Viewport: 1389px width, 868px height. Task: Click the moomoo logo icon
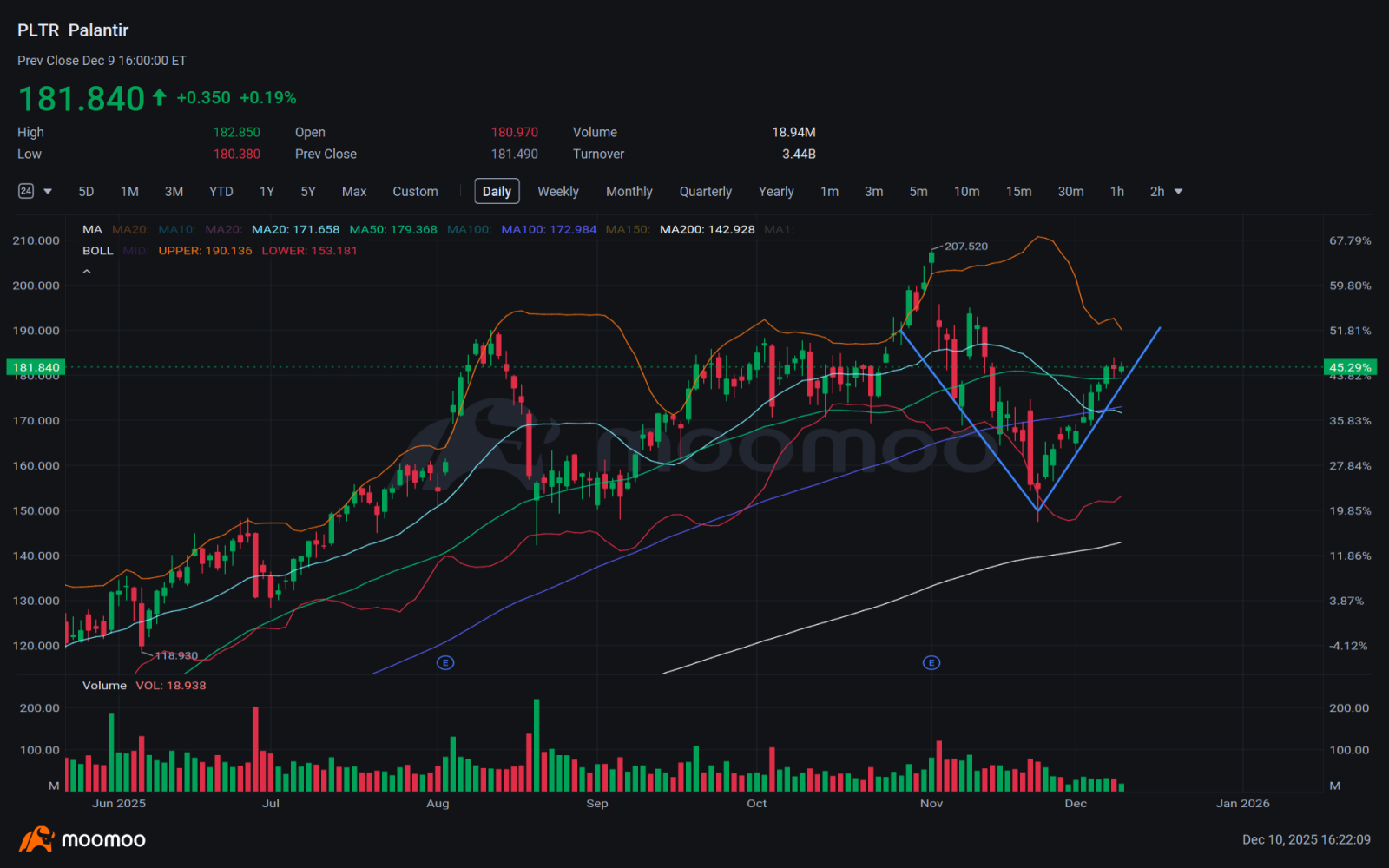(36, 839)
